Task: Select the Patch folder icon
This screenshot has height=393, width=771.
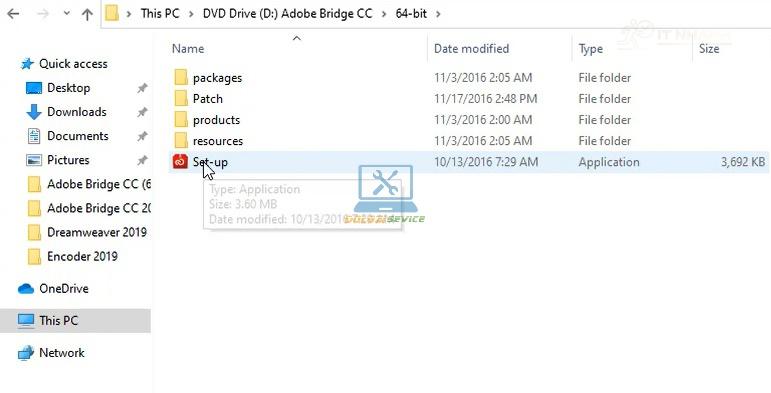Action: pos(181,98)
